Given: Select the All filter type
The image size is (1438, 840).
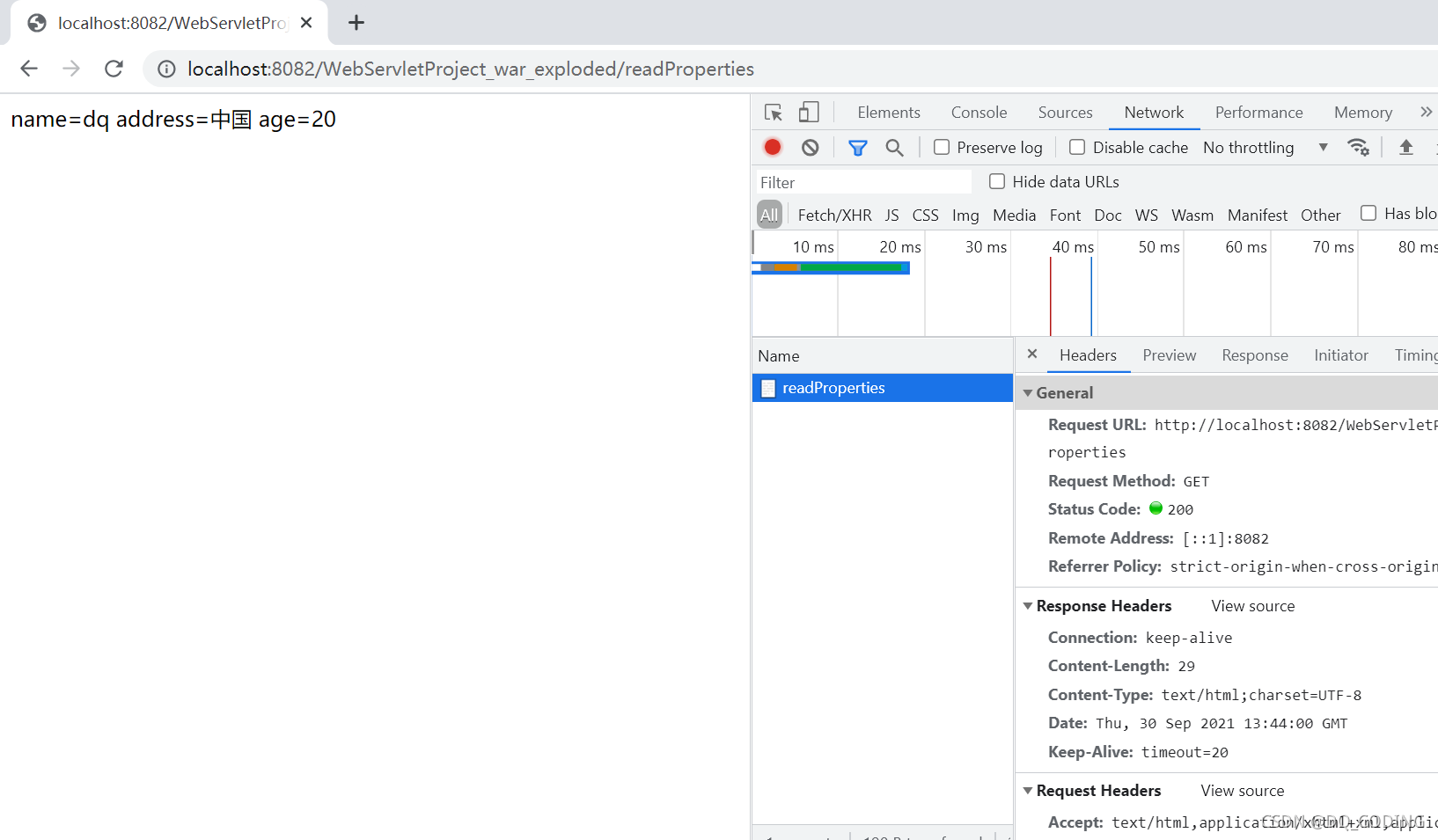Looking at the screenshot, I should coord(769,215).
